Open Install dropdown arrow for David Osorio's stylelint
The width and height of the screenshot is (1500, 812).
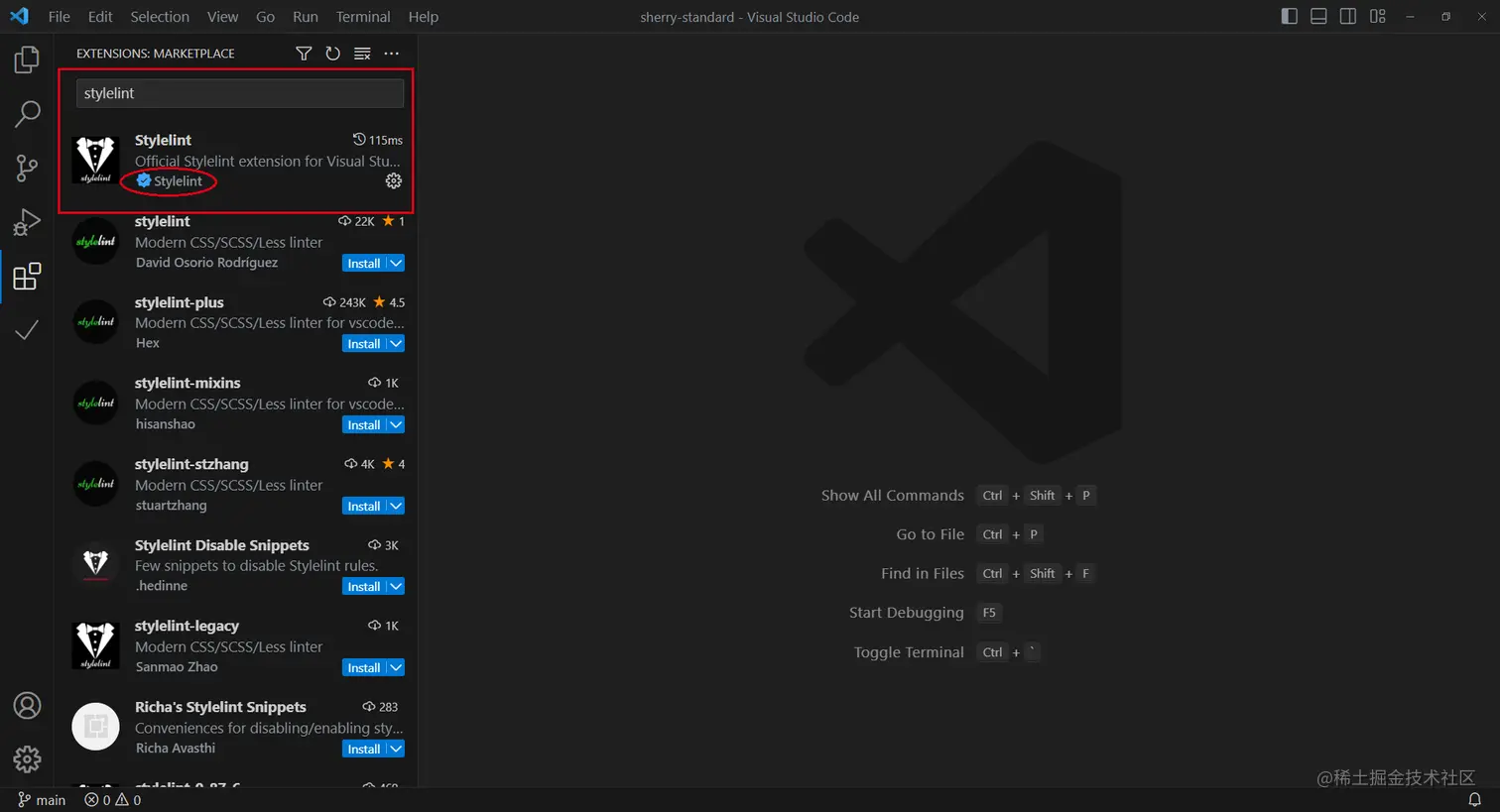[396, 263]
